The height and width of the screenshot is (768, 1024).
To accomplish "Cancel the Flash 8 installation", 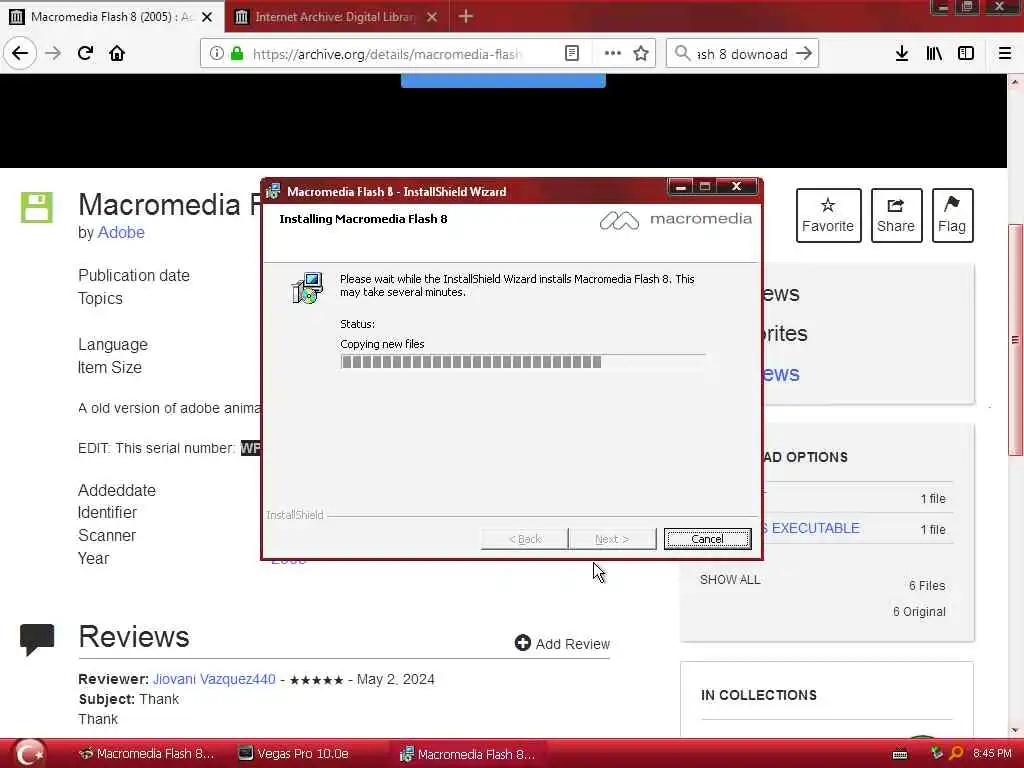I will coord(707,539).
